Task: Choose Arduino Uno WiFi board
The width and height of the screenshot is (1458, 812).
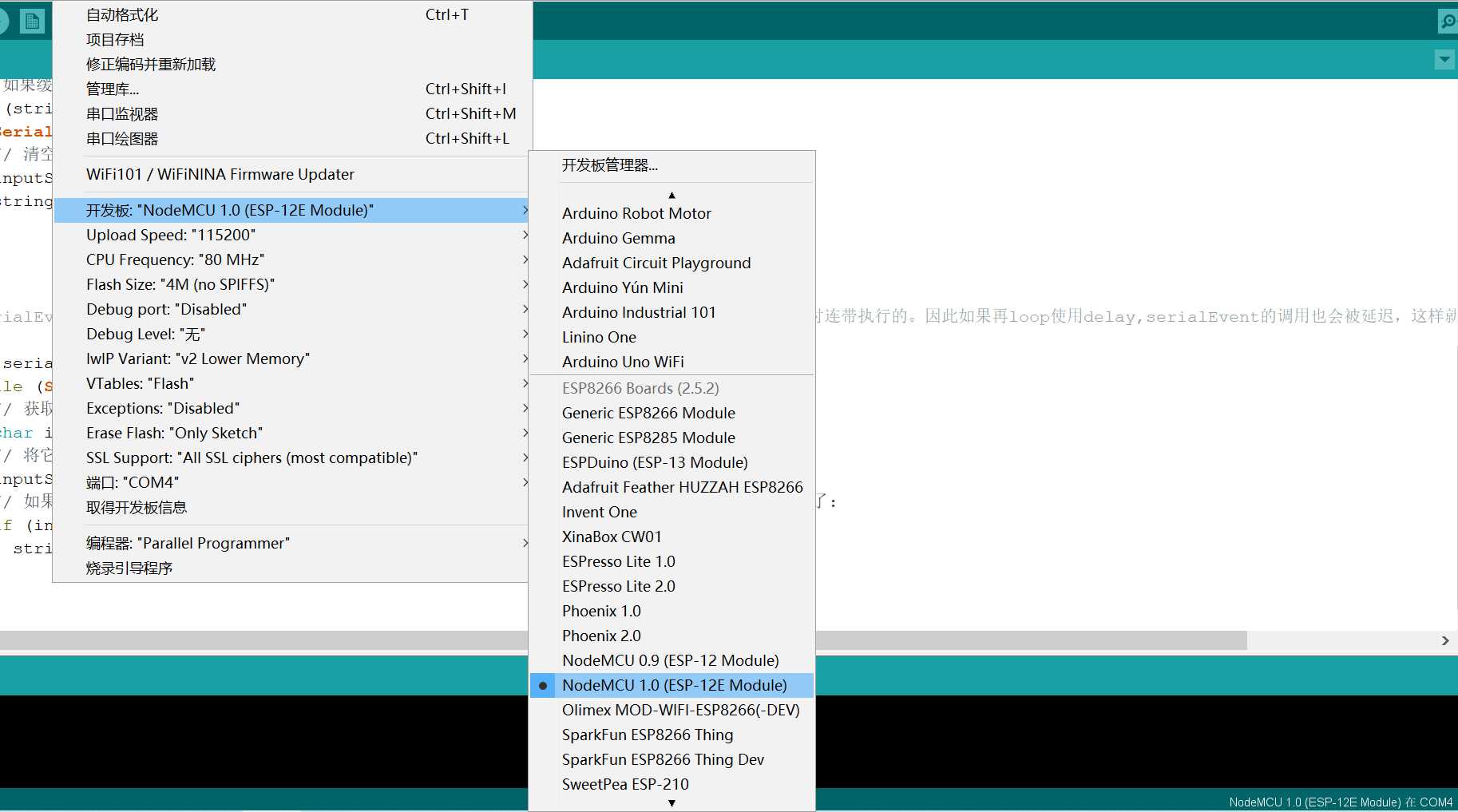Action: [x=672, y=362]
